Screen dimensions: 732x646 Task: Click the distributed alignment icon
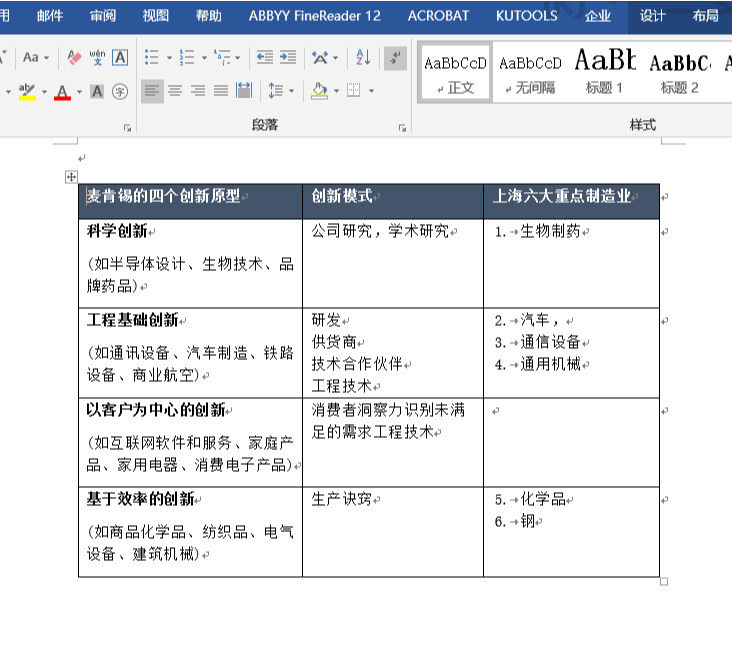tap(244, 90)
